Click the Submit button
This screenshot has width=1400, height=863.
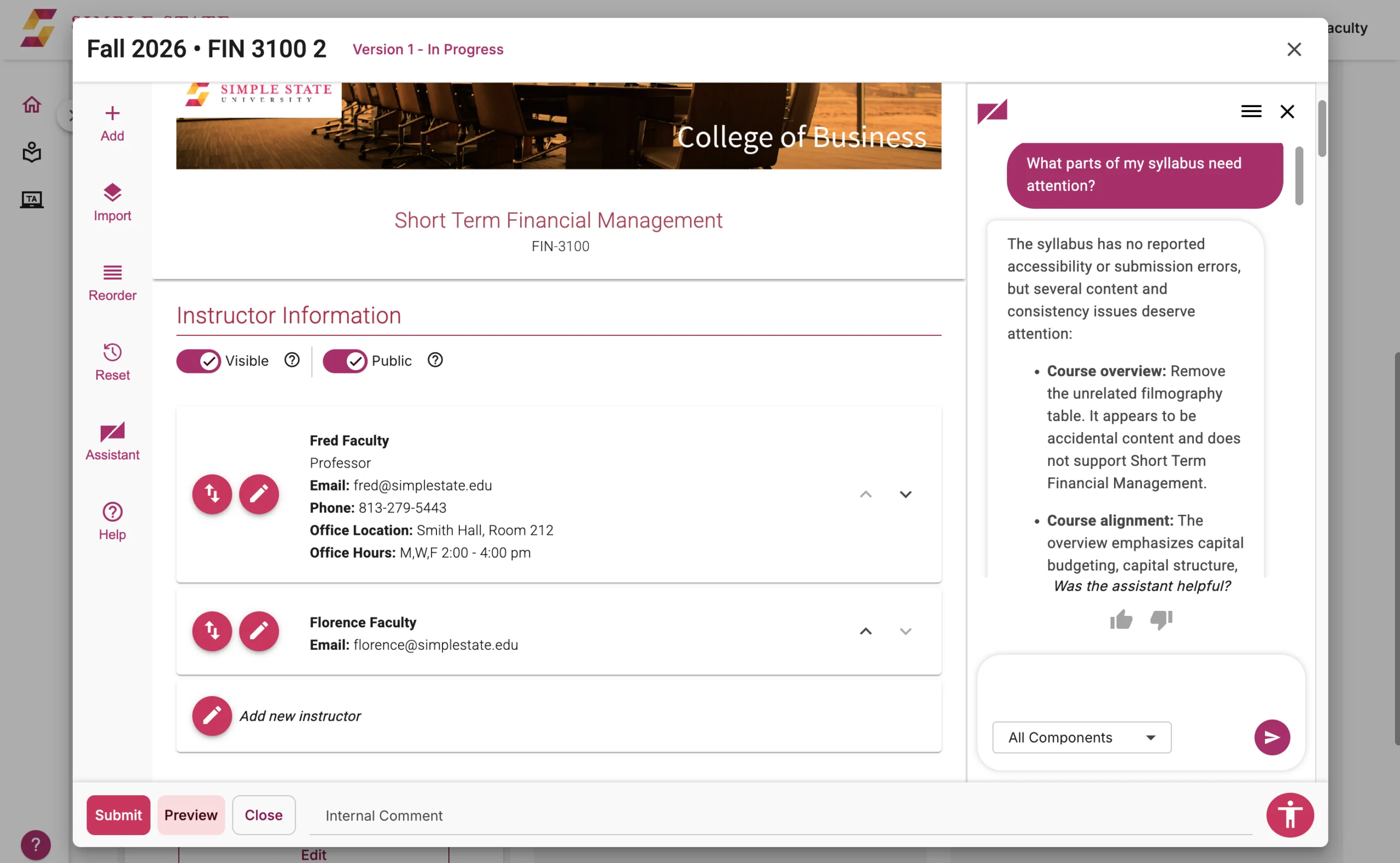pyautogui.click(x=118, y=814)
